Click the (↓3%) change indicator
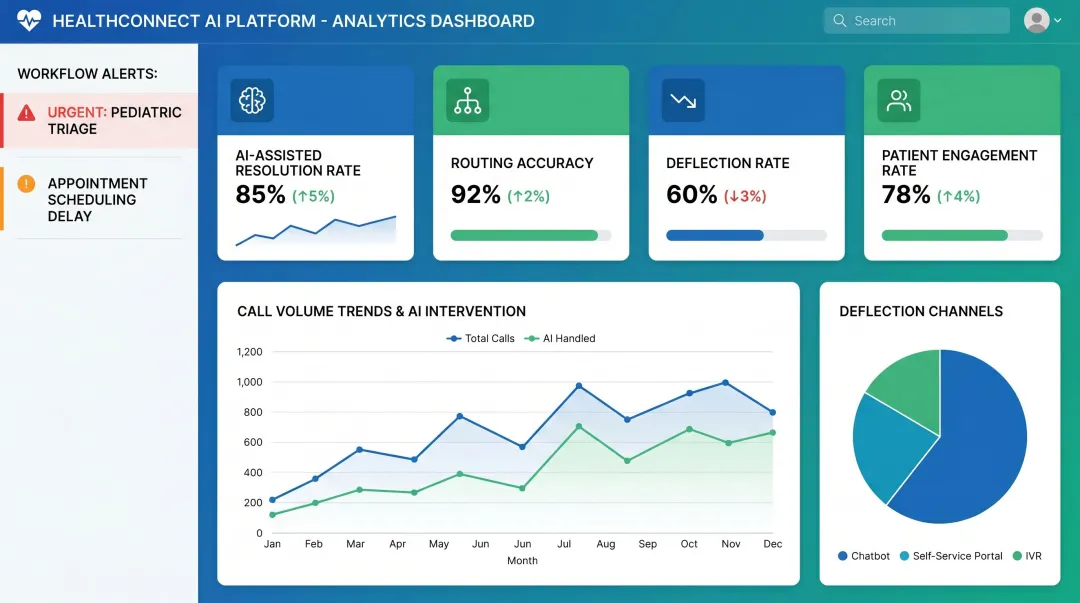Viewport: 1080px width, 603px height. coord(745,196)
